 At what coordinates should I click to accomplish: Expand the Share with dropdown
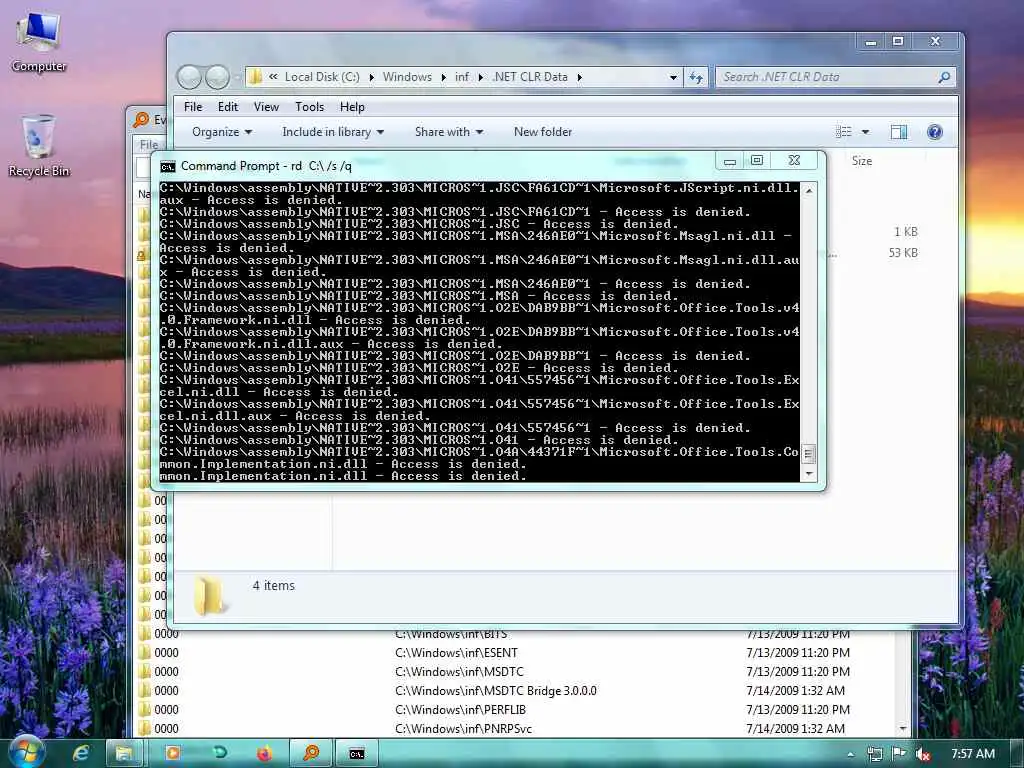pyautogui.click(x=449, y=132)
